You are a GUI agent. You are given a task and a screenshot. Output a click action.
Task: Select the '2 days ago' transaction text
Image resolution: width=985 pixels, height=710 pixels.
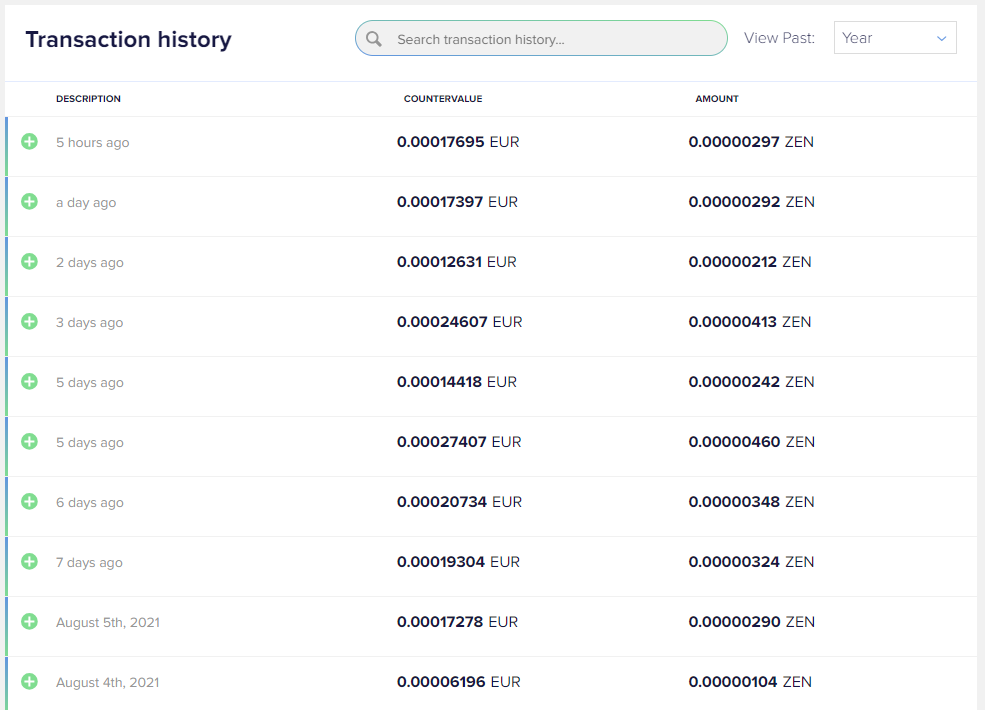[90, 263]
